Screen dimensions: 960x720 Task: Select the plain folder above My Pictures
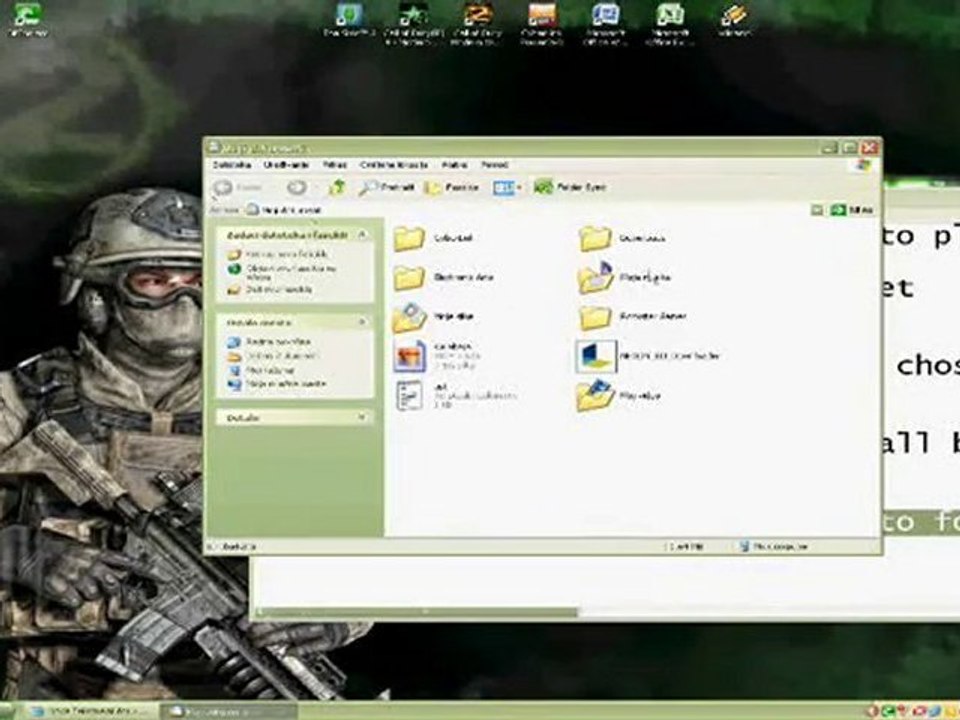pos(443,277)
